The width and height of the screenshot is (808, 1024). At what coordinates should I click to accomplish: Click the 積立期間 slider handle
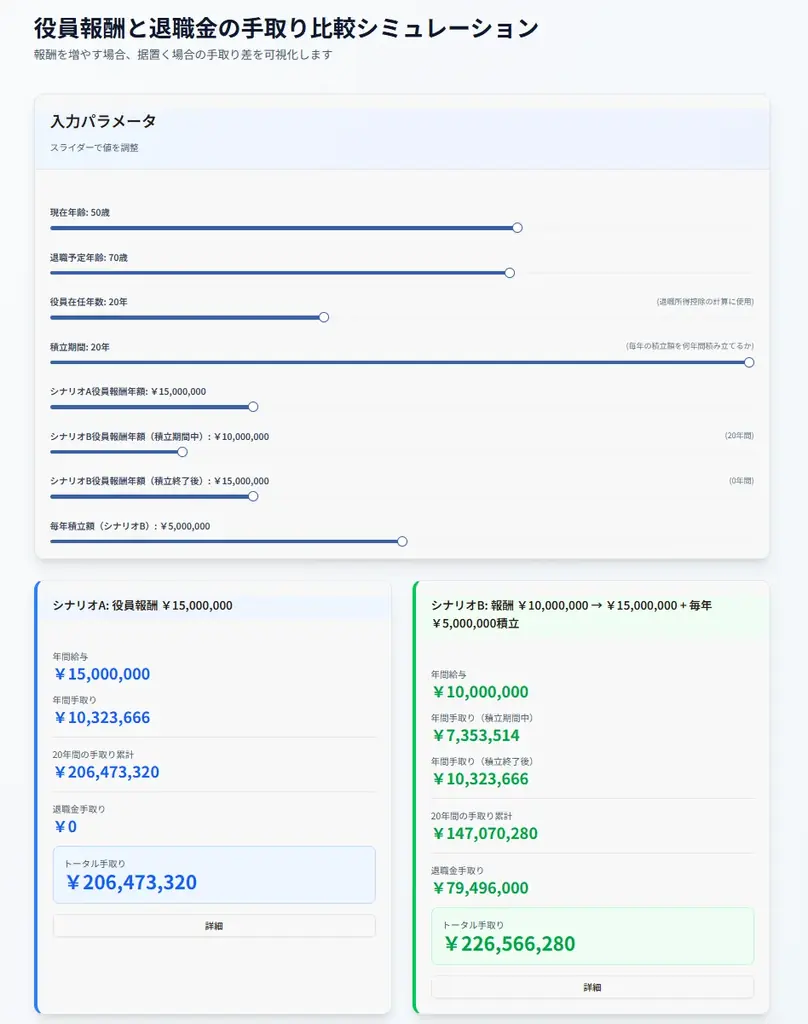click(x=750, y=362)
